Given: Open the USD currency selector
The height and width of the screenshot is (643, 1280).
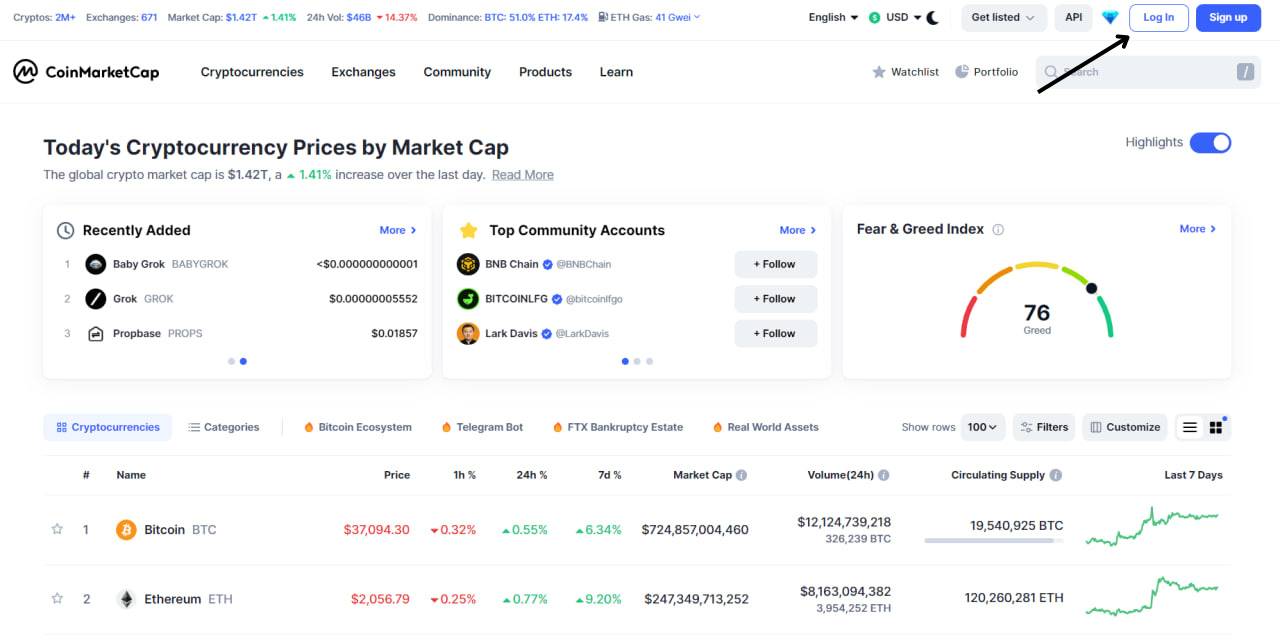Looking at the screenshot, I should pos(895,17).
